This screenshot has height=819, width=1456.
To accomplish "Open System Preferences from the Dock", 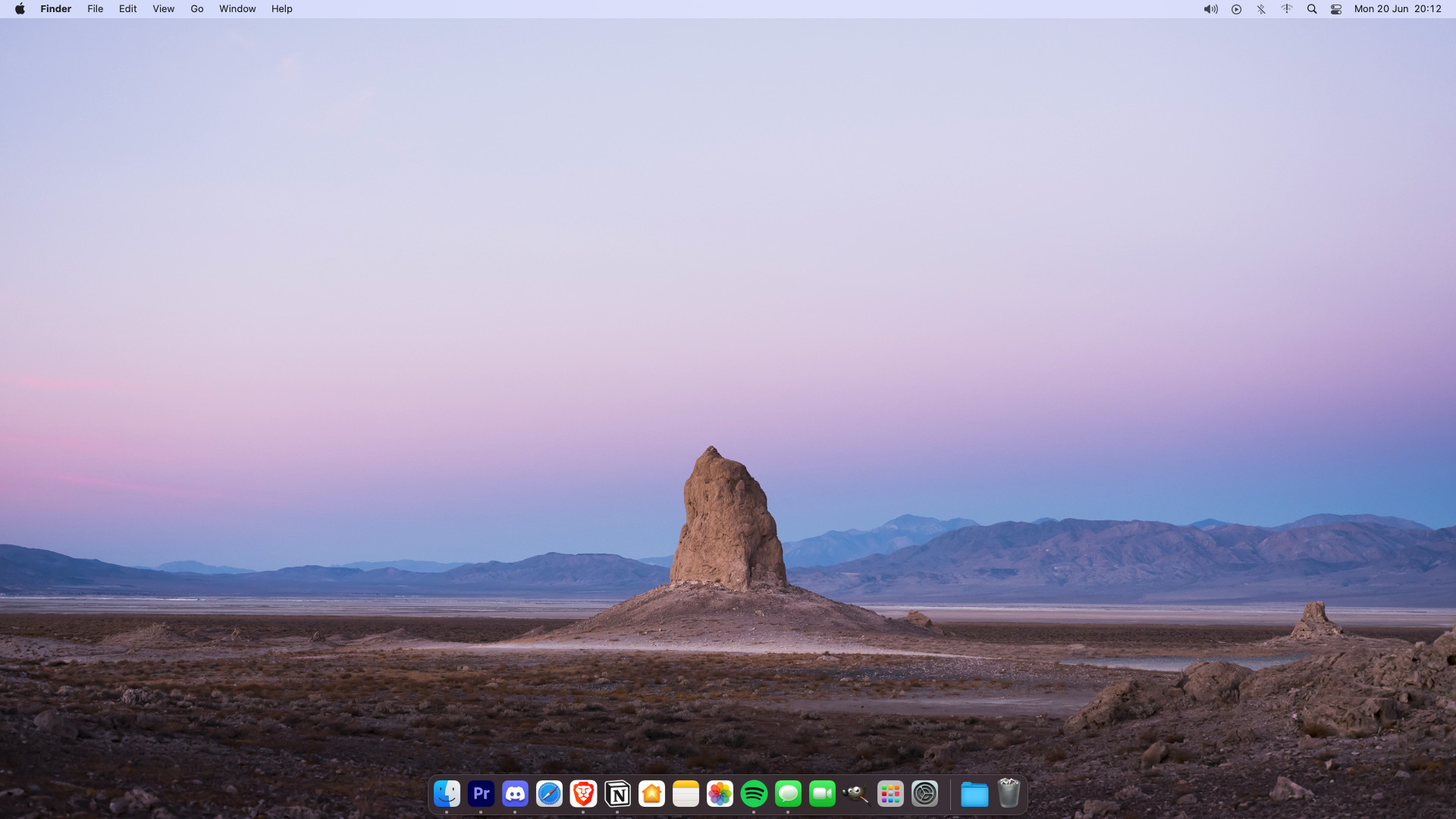I will tap(924, 794).
